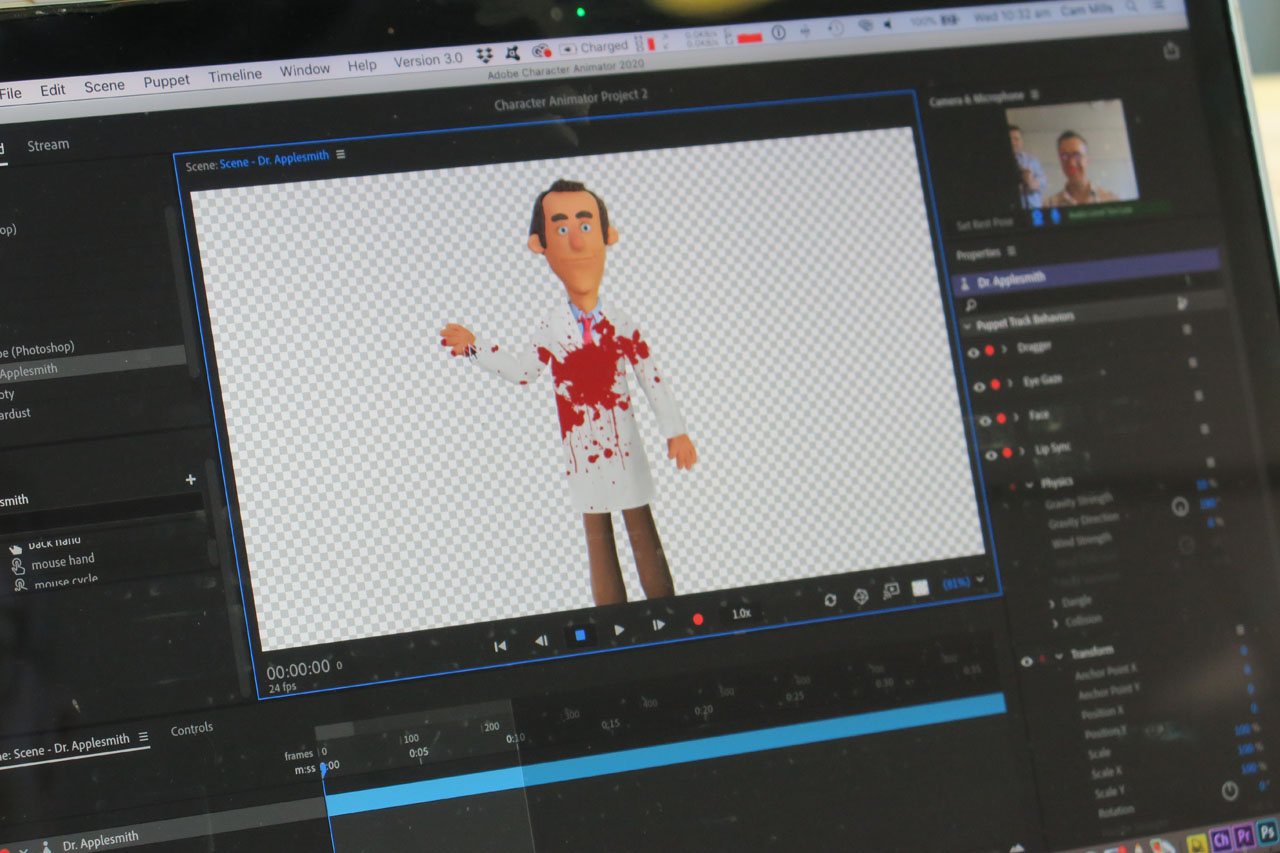Select the mouse hand layer item
Viewport: 1280px width, 853px height.
pyautogui.click(x=62, y=562)
